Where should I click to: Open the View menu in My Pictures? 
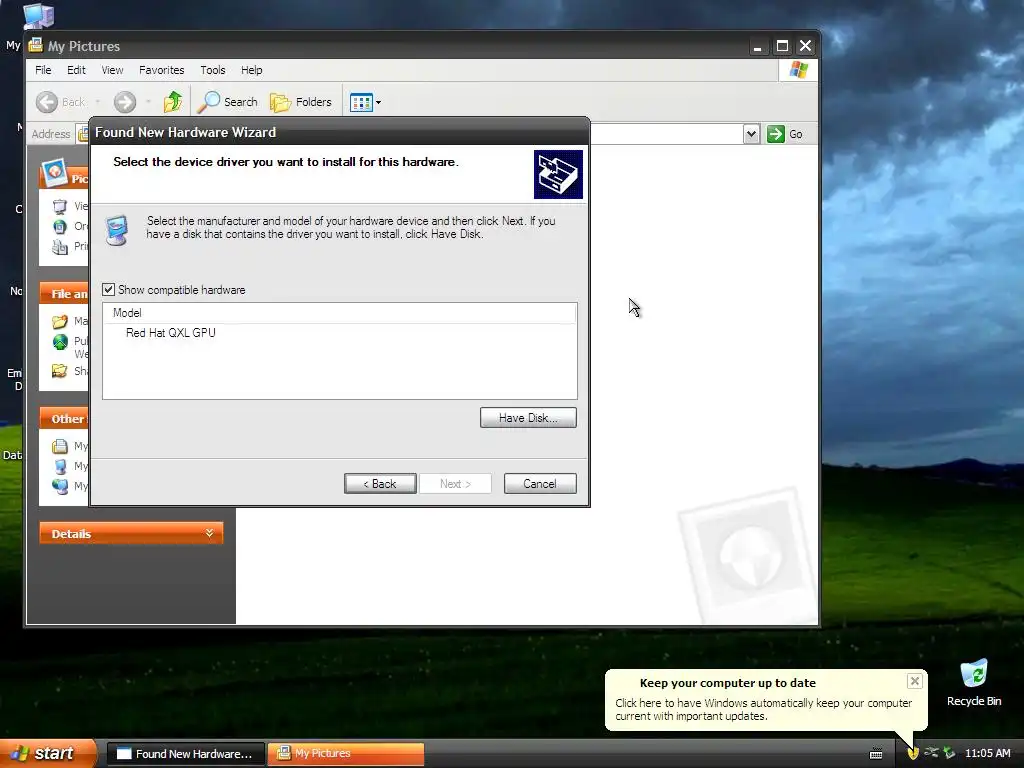coord(112,70)
